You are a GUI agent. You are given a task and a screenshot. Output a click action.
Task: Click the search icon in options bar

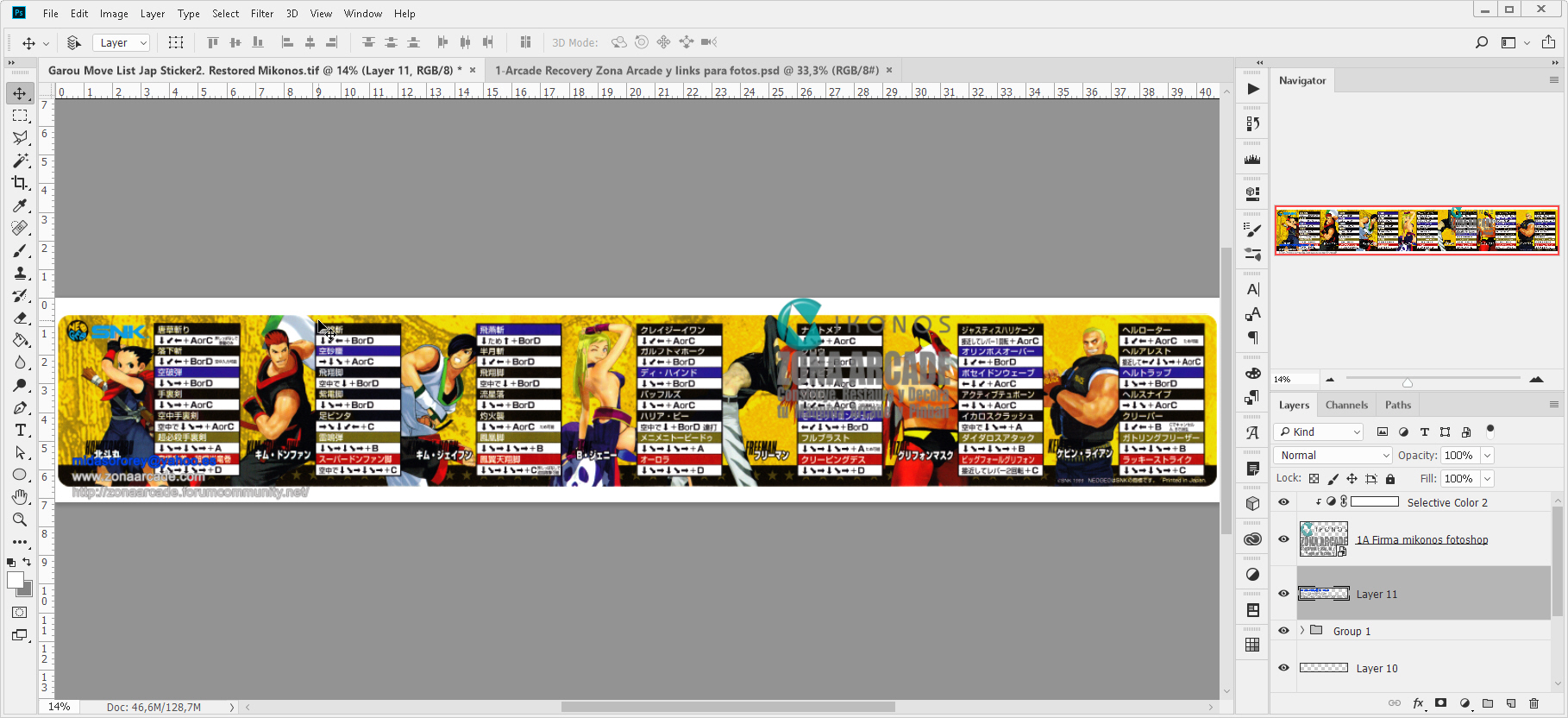pos(1482,42)
